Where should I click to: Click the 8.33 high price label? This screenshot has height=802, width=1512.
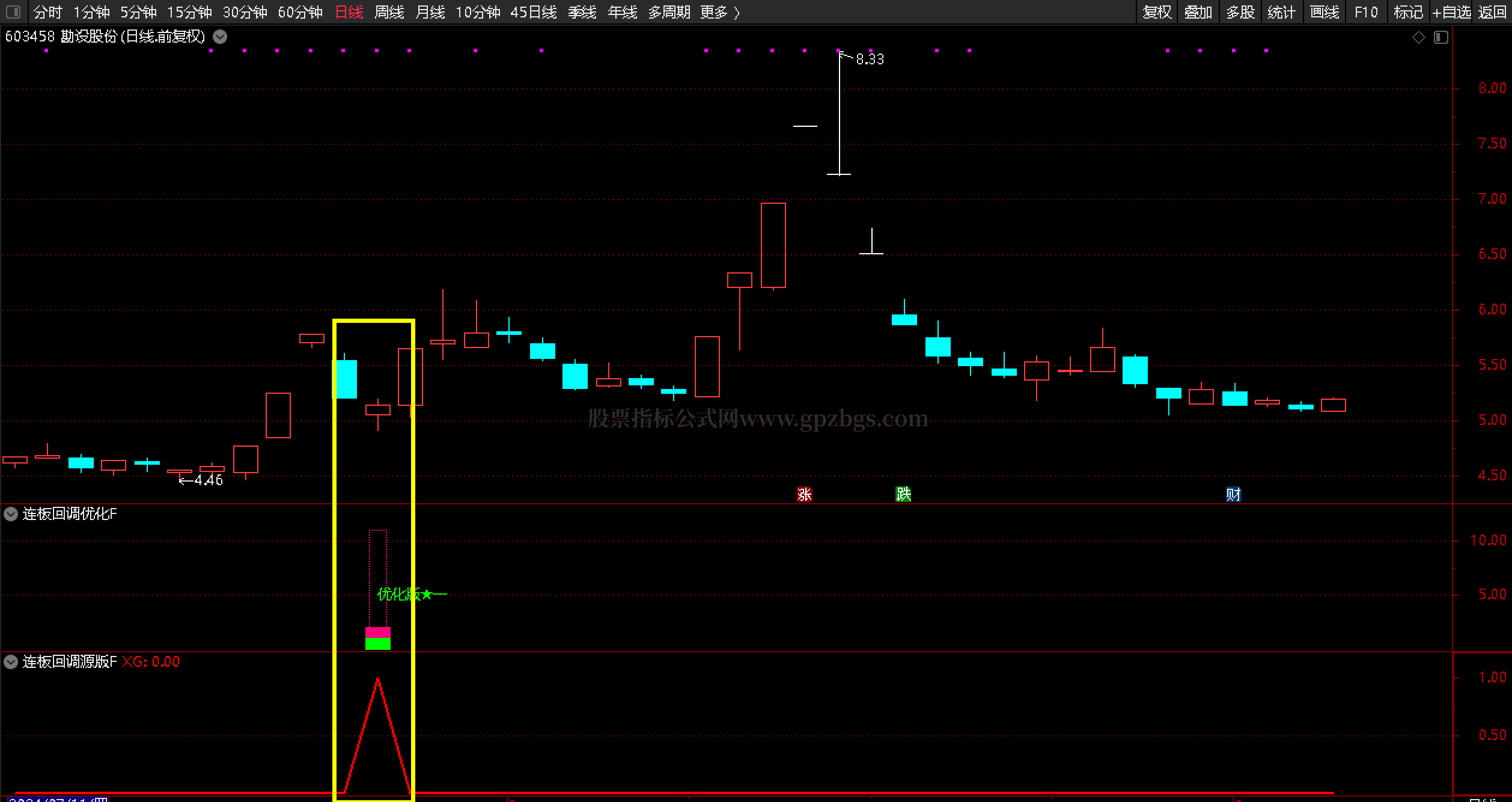(x=870, y=59)
